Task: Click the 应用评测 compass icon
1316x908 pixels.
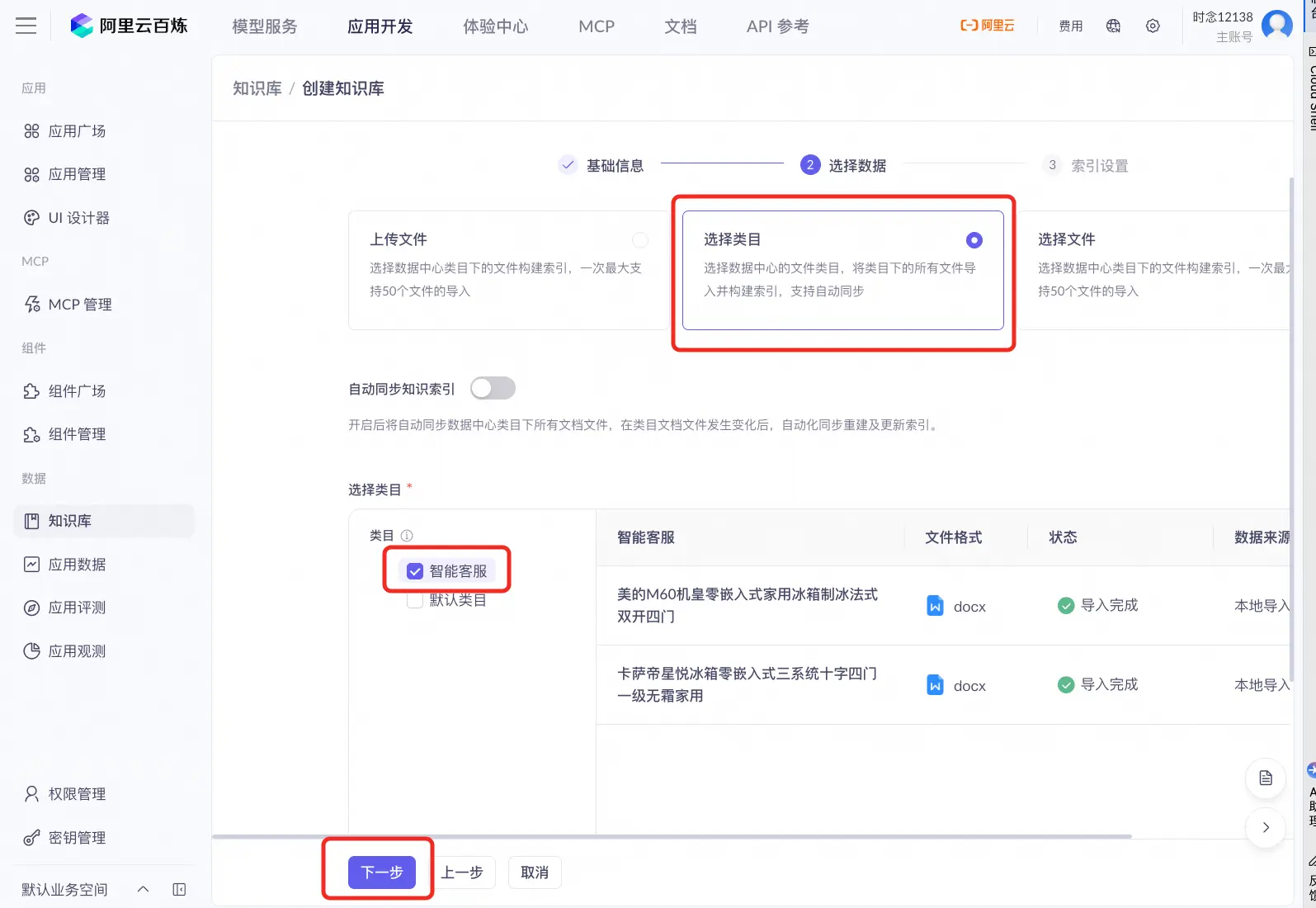Action: tap(31, 608)
